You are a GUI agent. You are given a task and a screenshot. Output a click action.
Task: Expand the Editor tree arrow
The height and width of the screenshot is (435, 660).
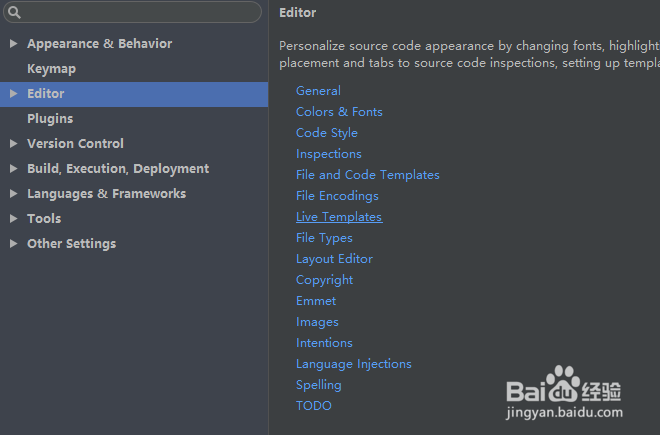(x=13, y=94)
